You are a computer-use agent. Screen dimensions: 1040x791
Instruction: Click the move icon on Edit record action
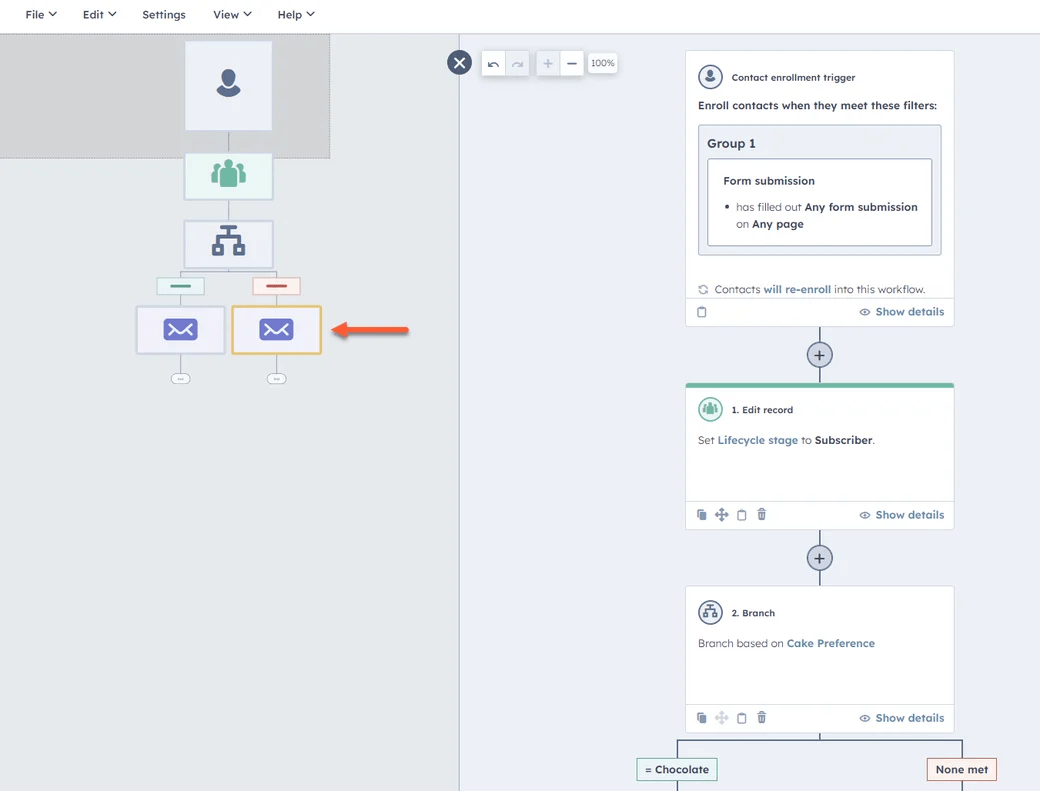pyautogui.click(x=722, y=515)
